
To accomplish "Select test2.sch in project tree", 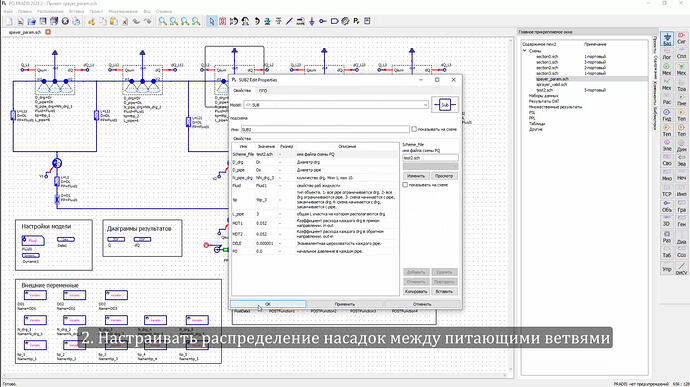I will point(545,90).
